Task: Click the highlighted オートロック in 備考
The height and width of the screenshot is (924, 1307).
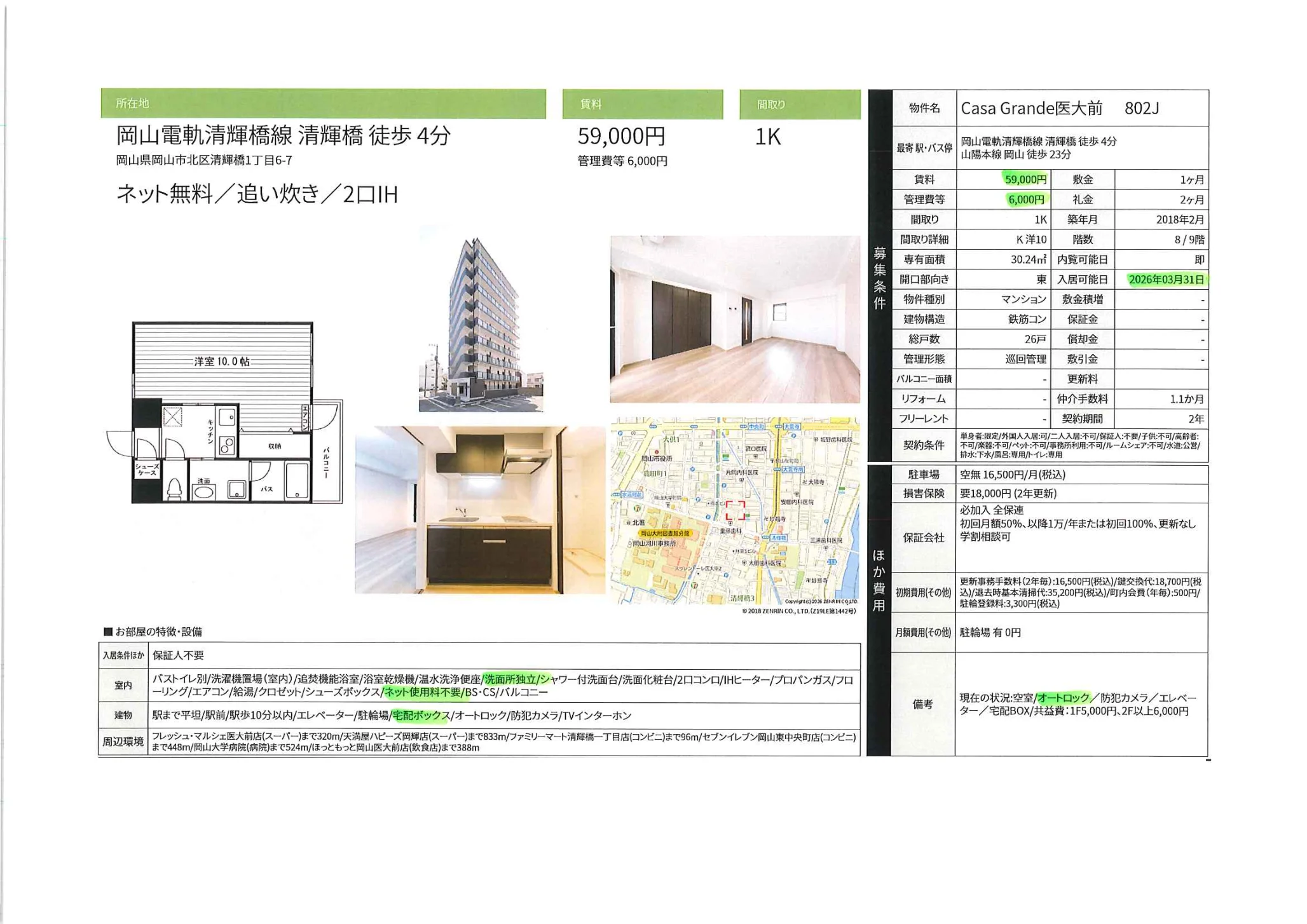Action: coord(1063,698)
